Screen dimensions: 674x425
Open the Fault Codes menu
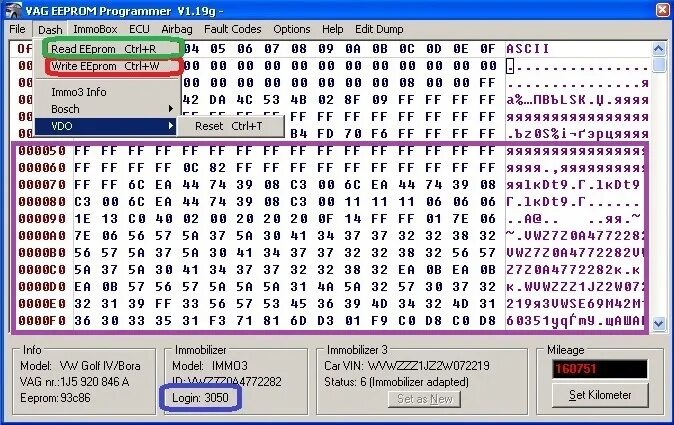233,29
